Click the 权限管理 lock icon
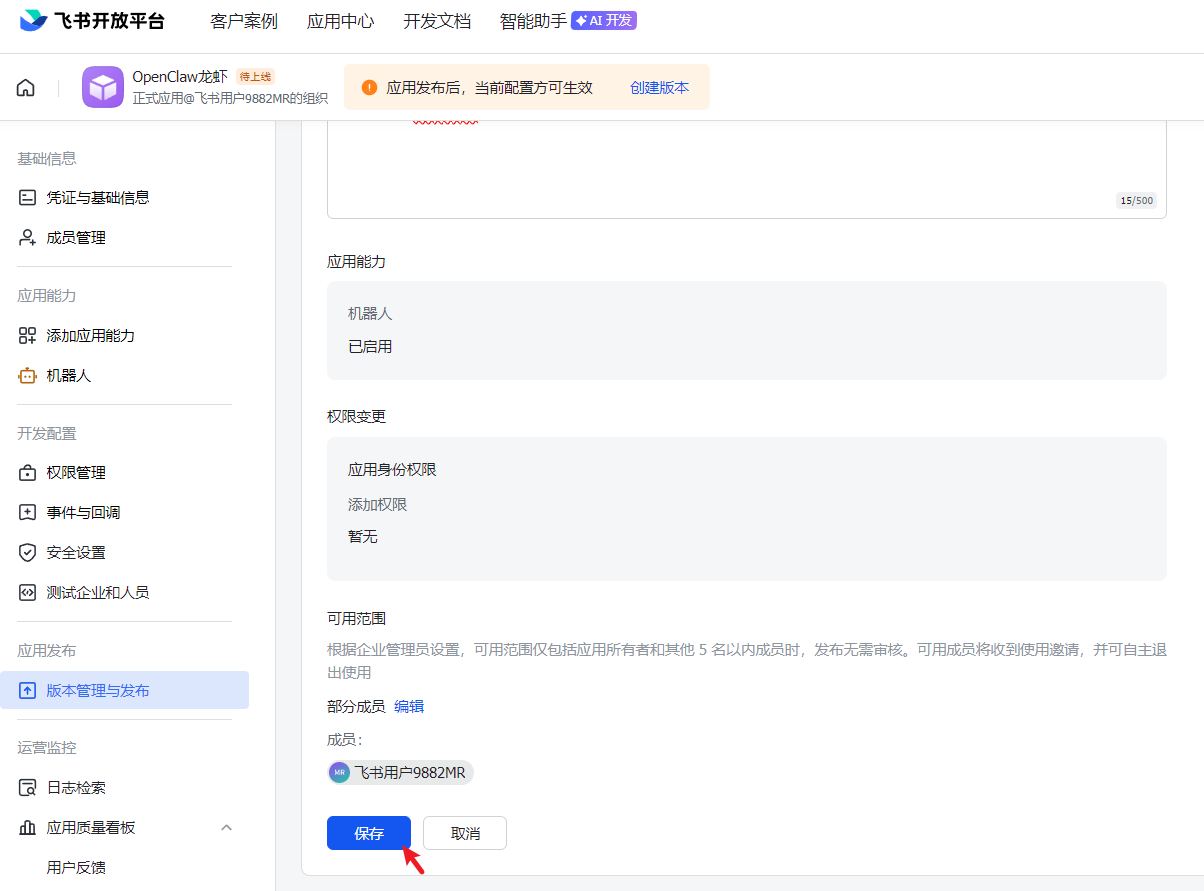The image size is (1204, 891). (28, 473)
